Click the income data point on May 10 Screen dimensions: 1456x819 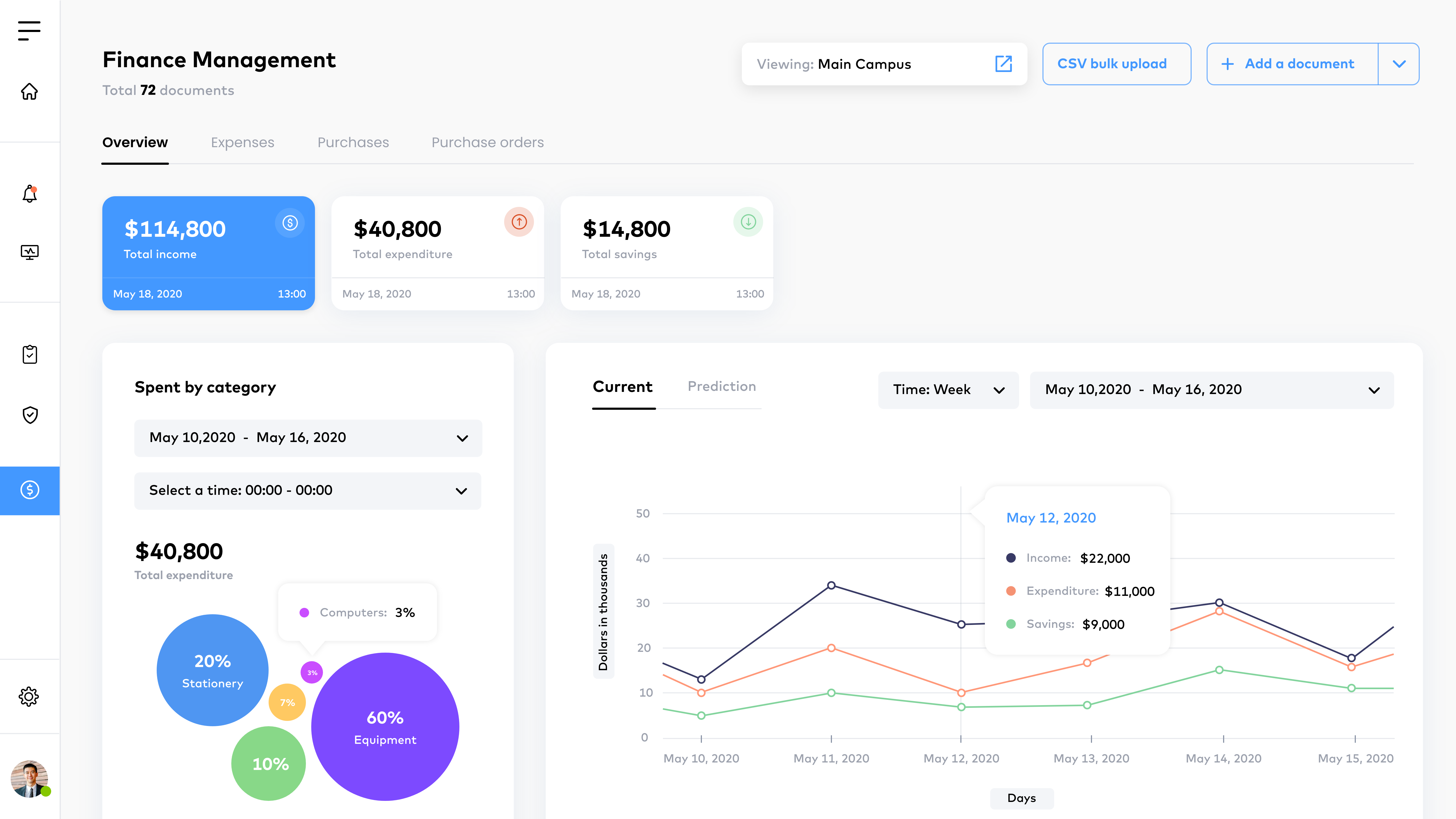click(x=701, y=679)
